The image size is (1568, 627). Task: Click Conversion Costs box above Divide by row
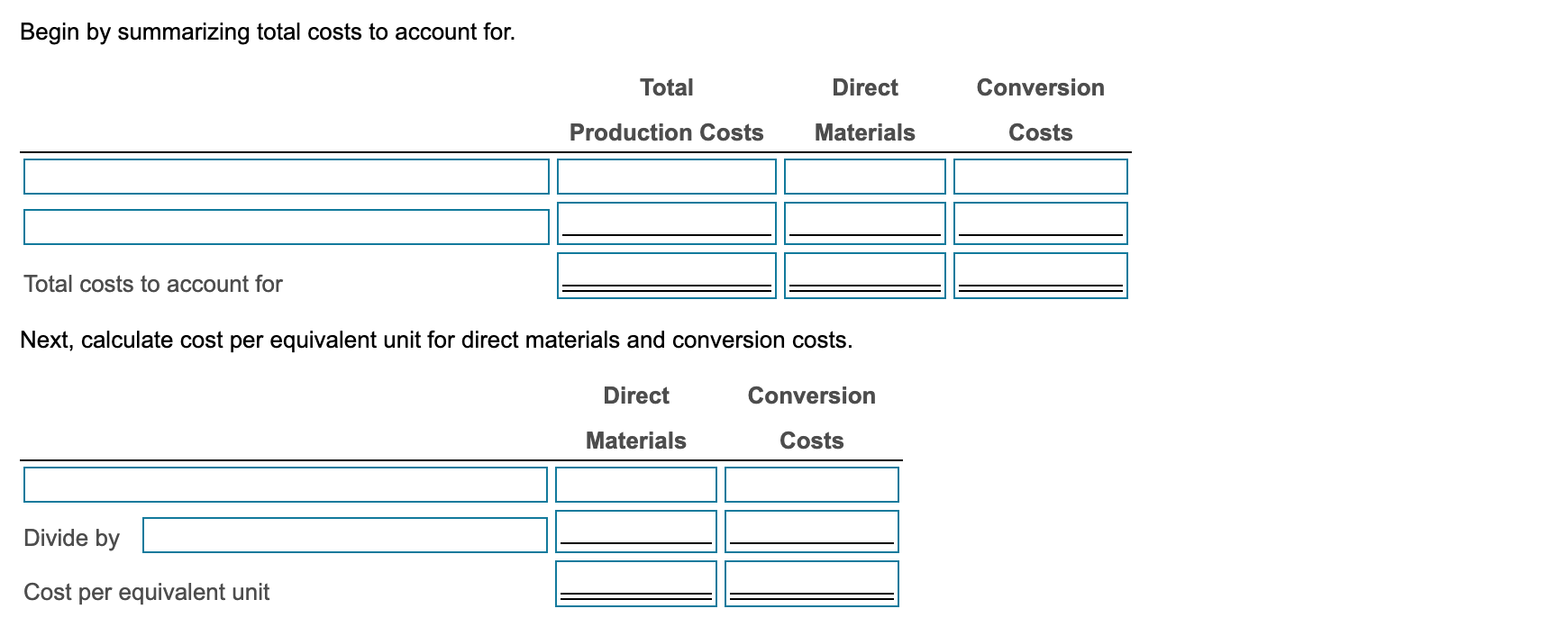coord(810,486)
